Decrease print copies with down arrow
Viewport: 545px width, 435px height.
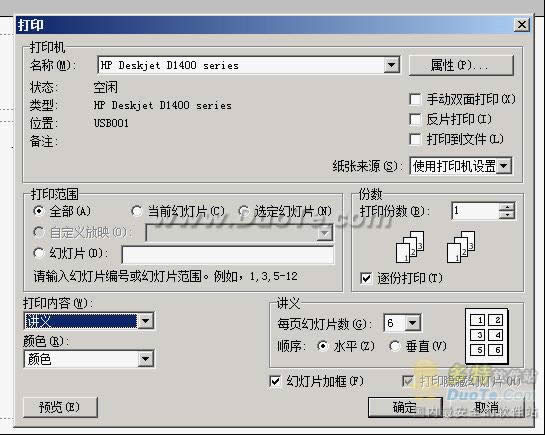coord(507,215)
